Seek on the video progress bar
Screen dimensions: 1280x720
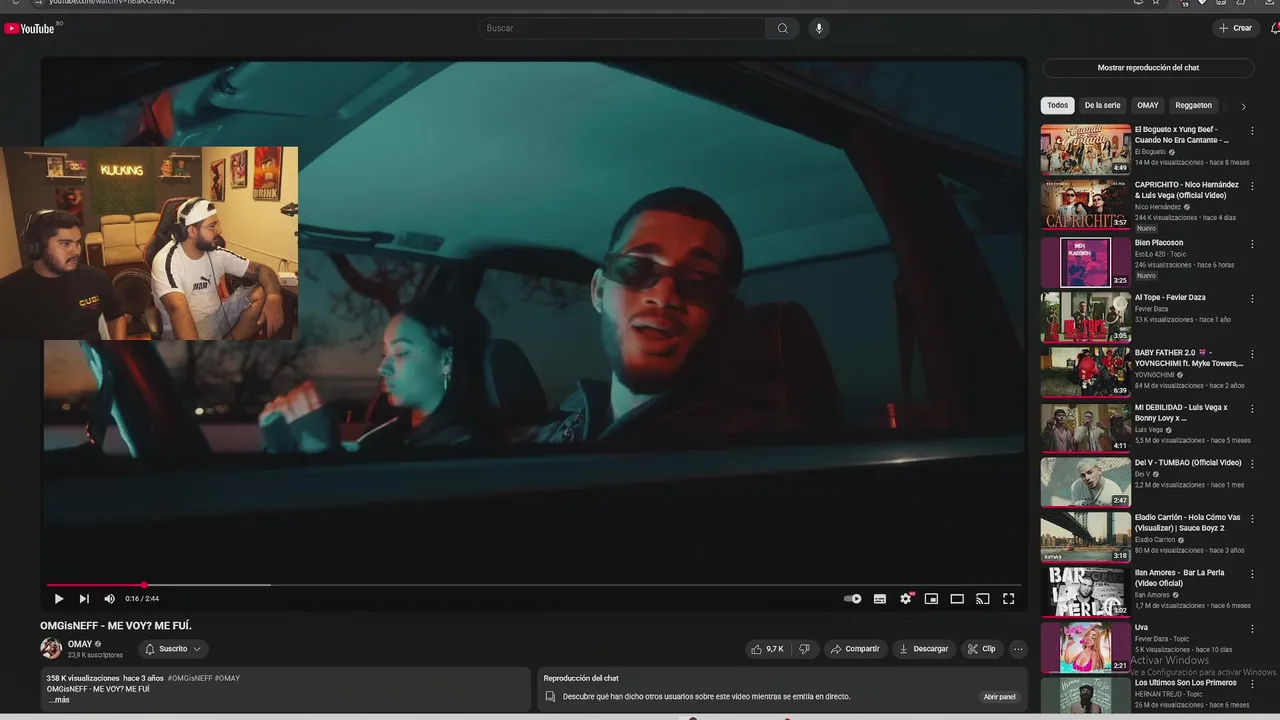pos(533,585)
